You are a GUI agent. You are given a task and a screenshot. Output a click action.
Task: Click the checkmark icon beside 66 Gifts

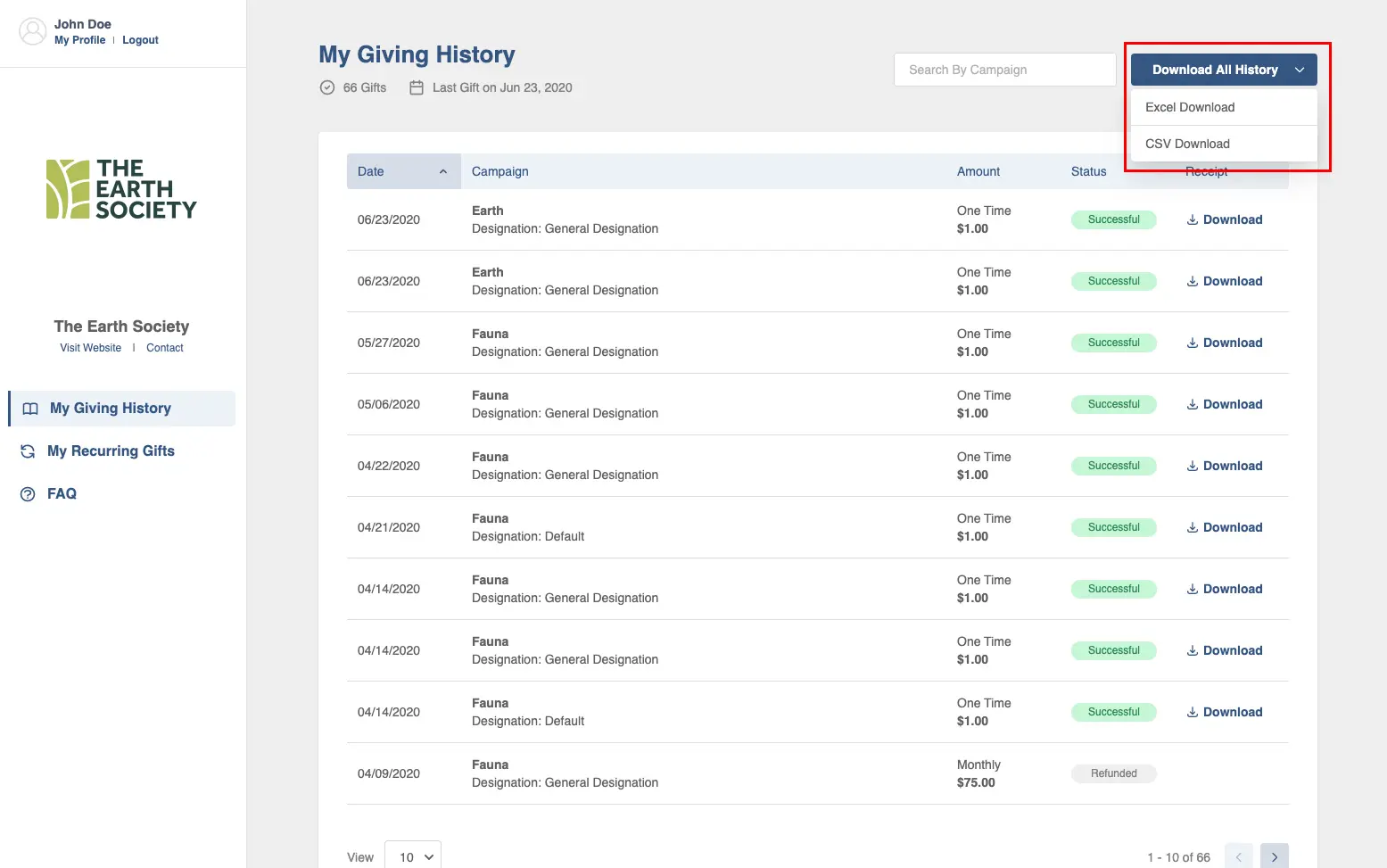(x=327, y=87)
